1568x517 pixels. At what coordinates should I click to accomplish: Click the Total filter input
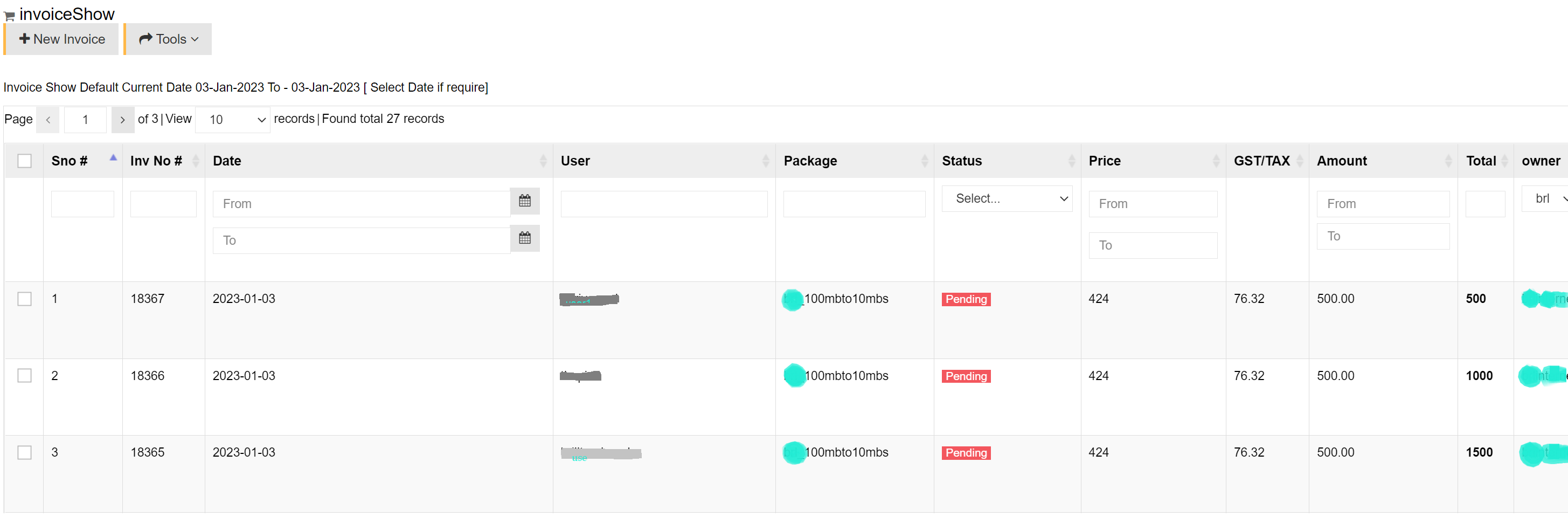1485,204
